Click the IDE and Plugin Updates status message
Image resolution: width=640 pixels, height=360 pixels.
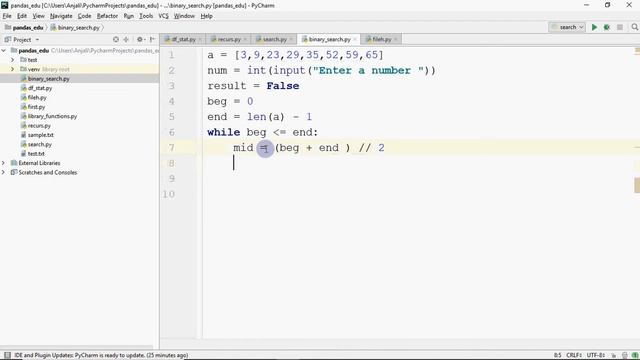[x=101, y=355]
